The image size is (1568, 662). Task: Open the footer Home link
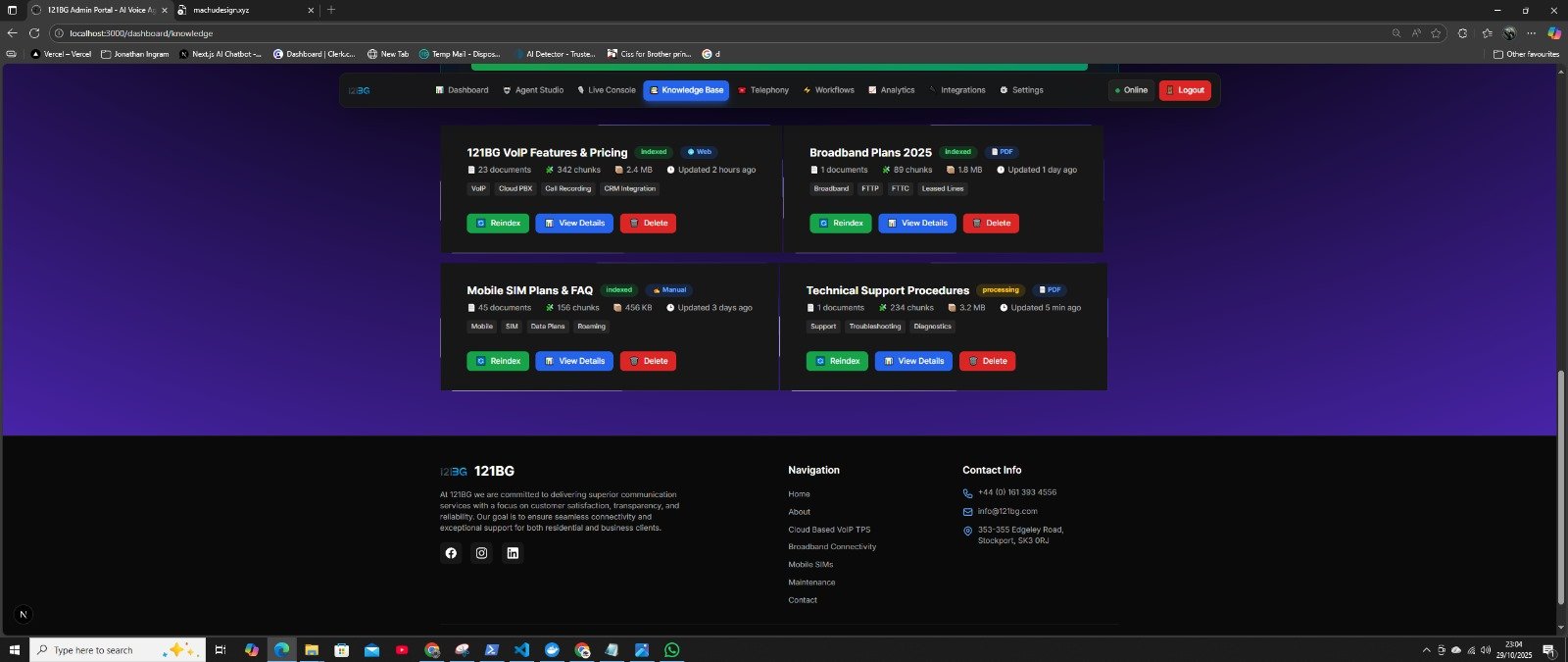coord(799,494)
